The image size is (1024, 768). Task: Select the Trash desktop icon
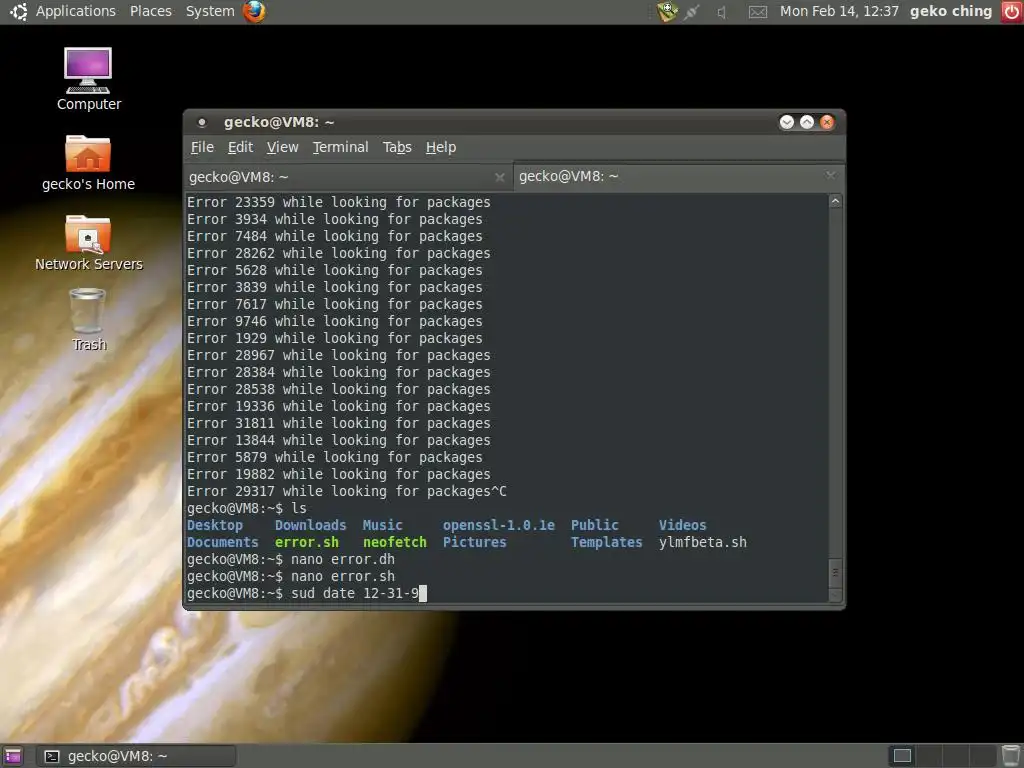tap(88, 320)
